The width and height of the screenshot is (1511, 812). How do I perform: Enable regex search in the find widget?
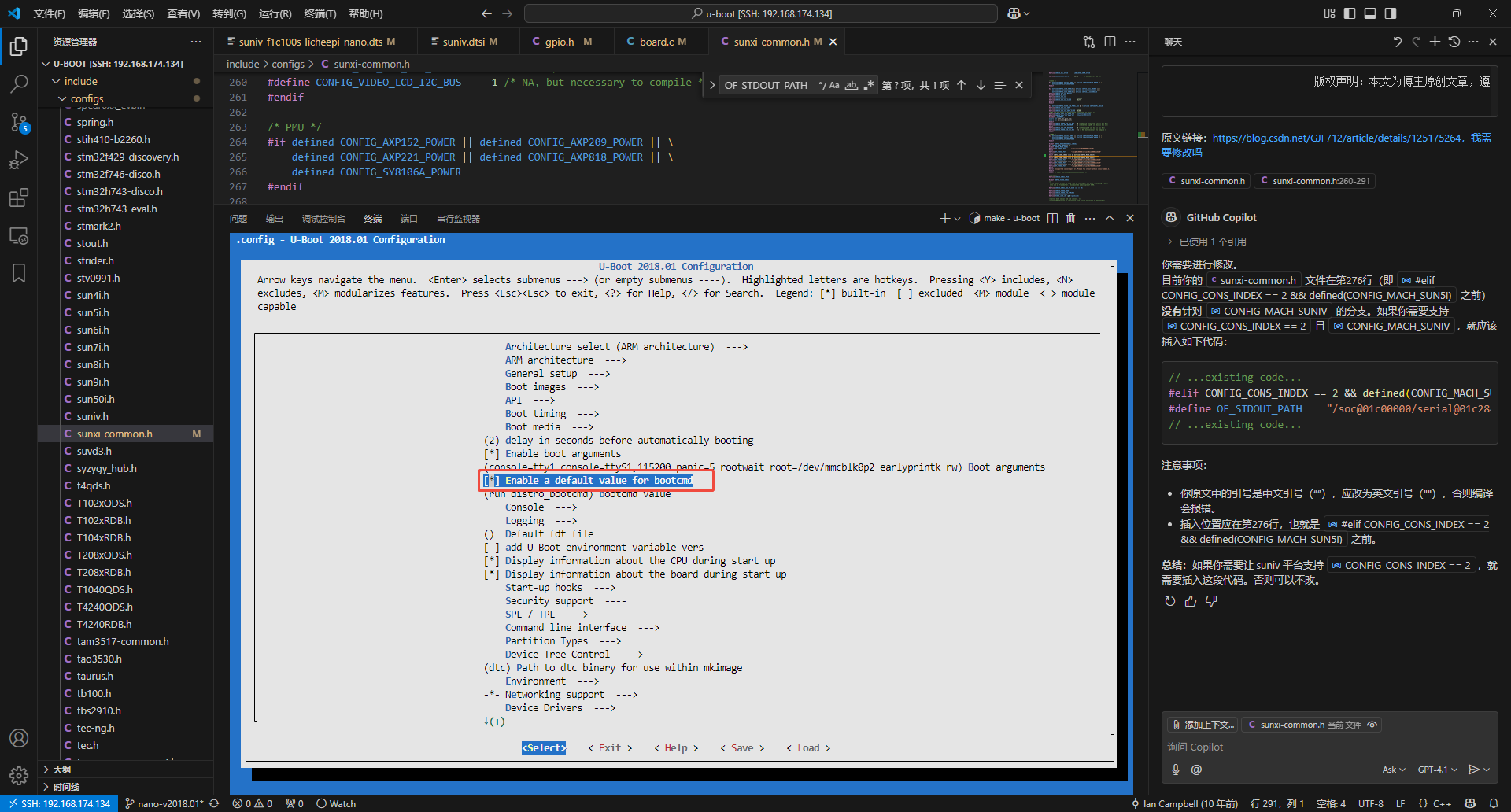[868, 85]
